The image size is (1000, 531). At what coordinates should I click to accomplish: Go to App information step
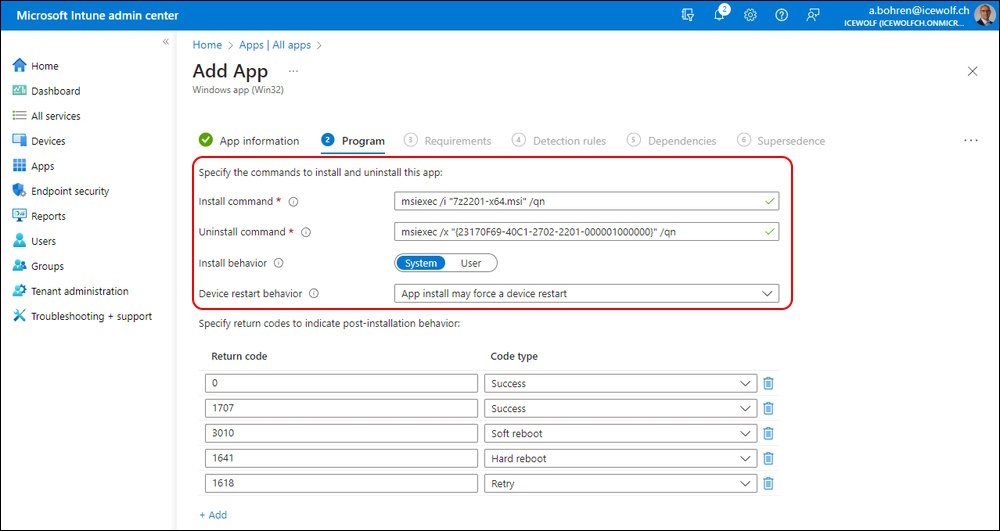249,140
